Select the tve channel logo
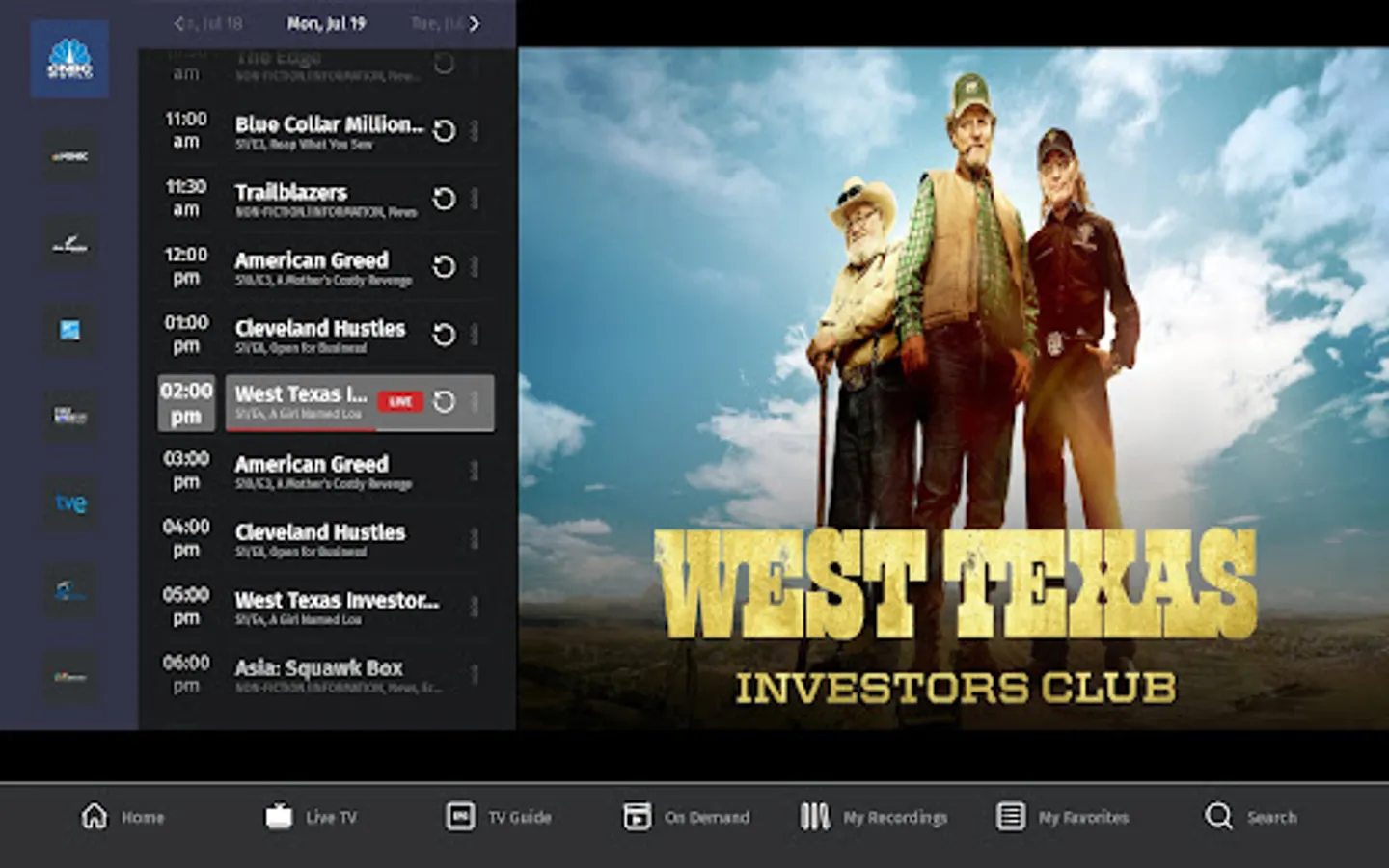1389x868 pixels. [69, 502]
